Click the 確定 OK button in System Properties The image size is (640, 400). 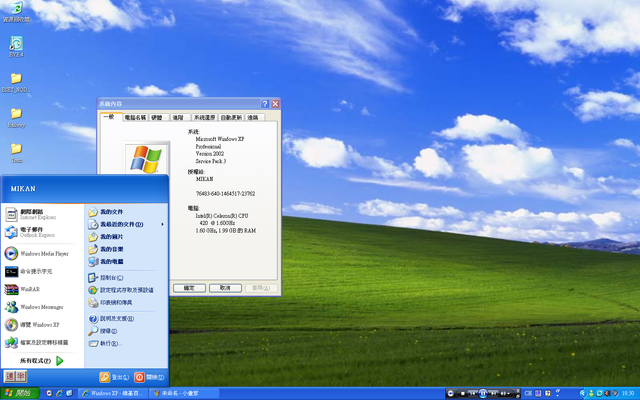[x=184, y=287]
